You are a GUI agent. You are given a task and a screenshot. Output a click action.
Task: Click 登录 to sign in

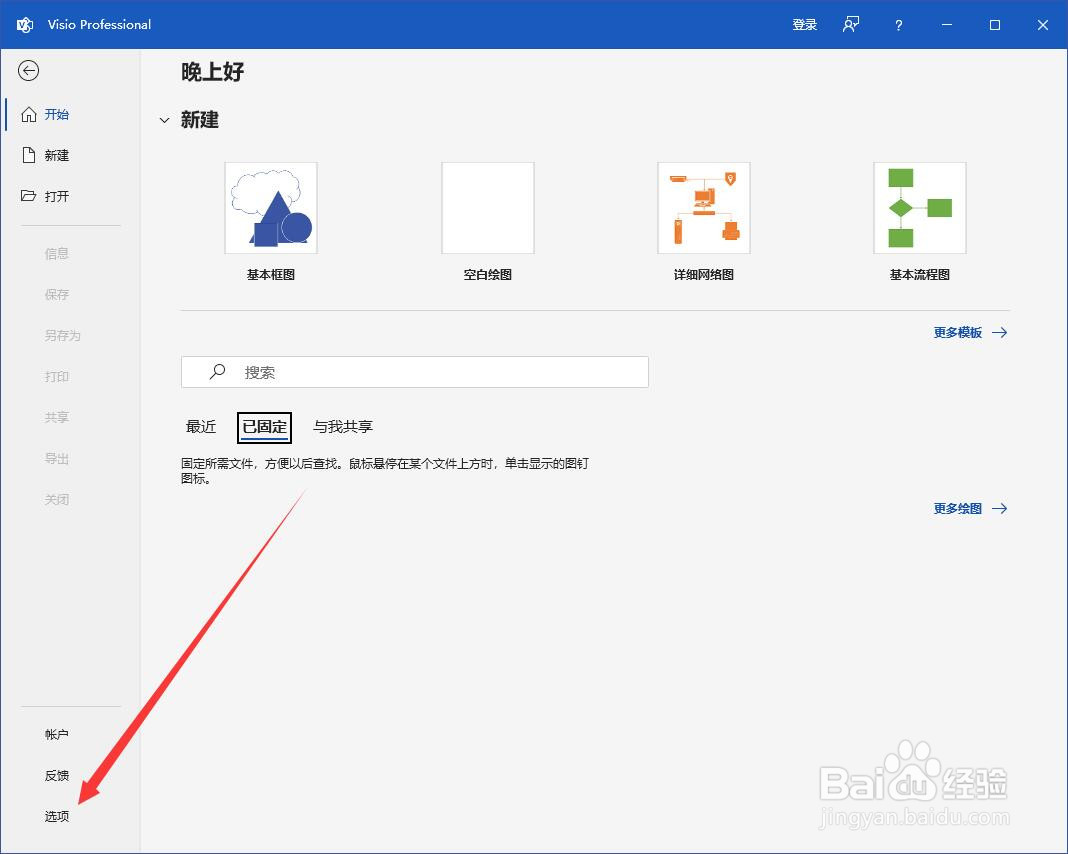[x=804, y=25]
